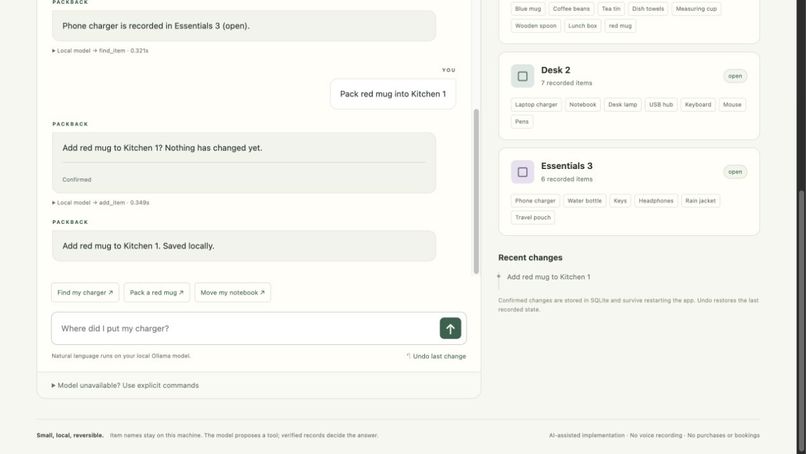This screenshot has height=454, width=806.
Task: Click the Essentials 3 box title
Action: [x=566, y=166]
